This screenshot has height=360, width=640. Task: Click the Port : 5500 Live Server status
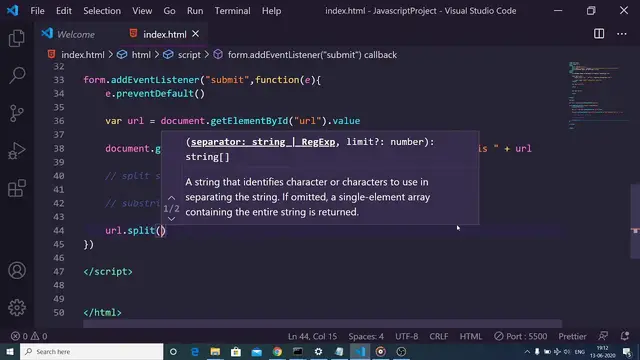pos(520,336)
